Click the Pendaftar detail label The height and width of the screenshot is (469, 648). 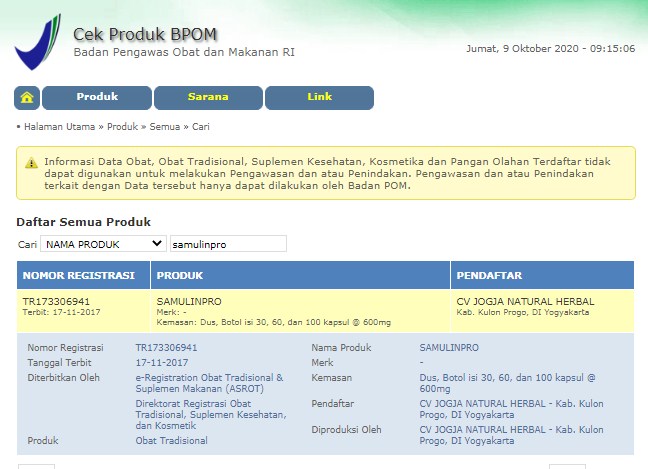point(333,404)
